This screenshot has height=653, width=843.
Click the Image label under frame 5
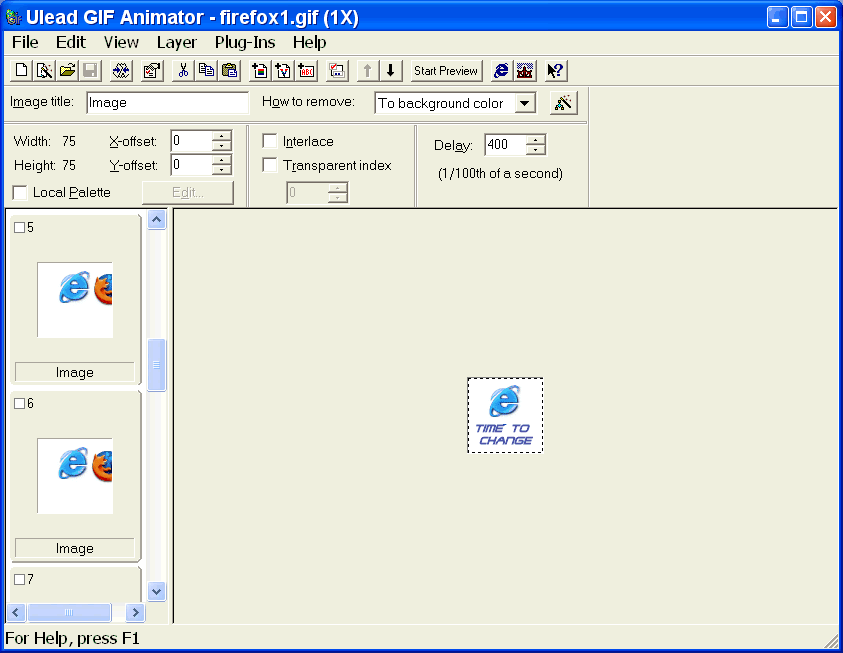point(75,372)
